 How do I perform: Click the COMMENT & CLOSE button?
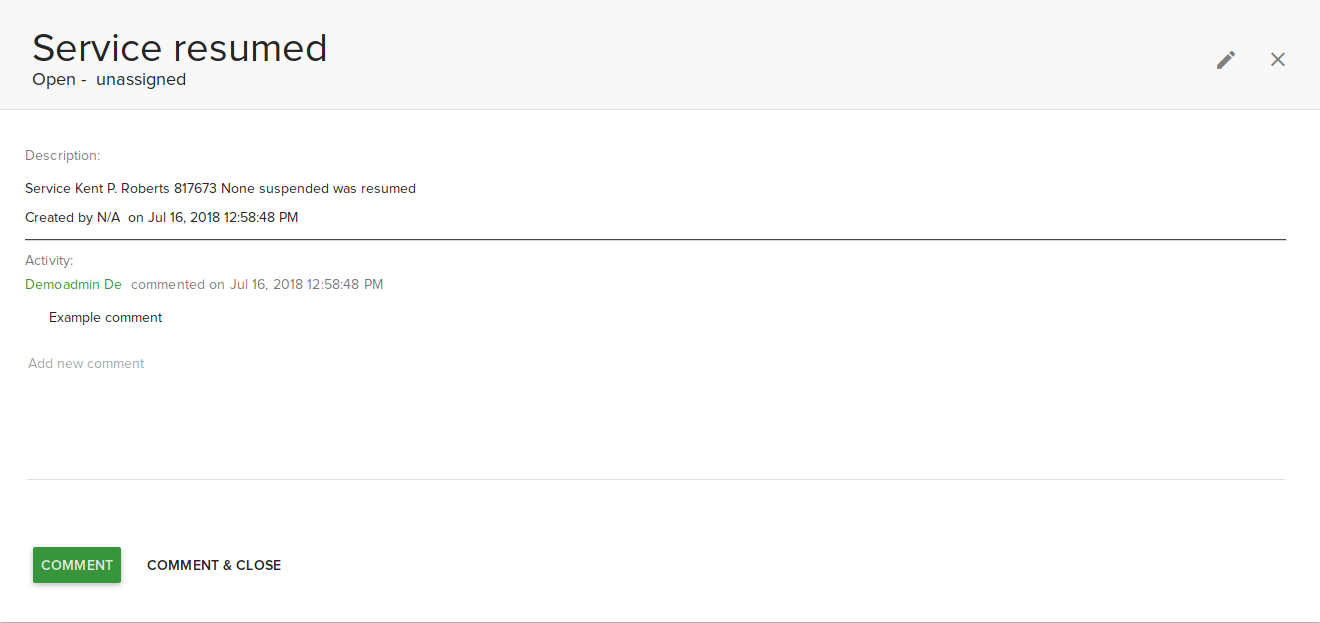click(x=214, y=565)
